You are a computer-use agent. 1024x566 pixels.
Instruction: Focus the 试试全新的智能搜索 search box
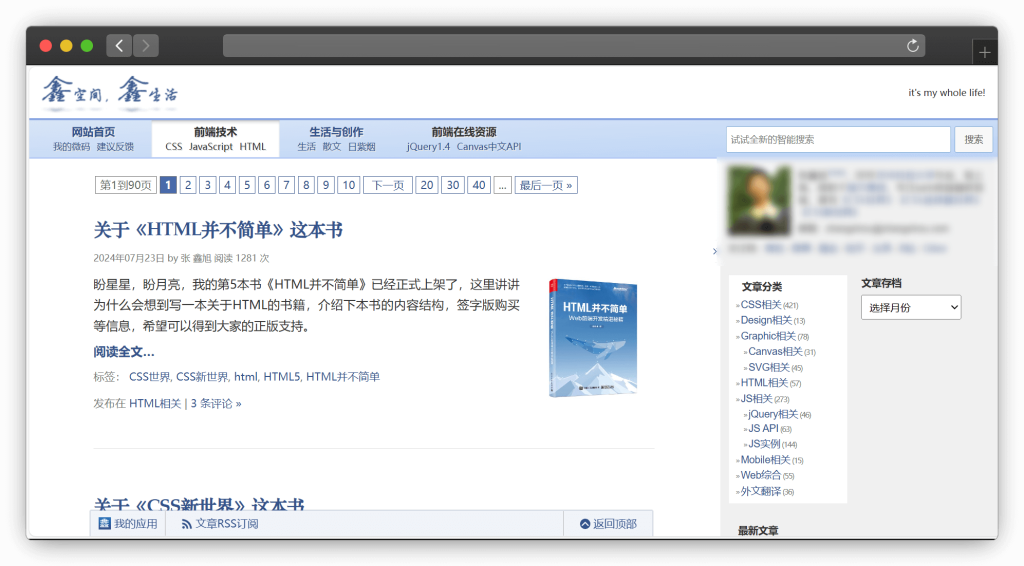pos(838,139)
